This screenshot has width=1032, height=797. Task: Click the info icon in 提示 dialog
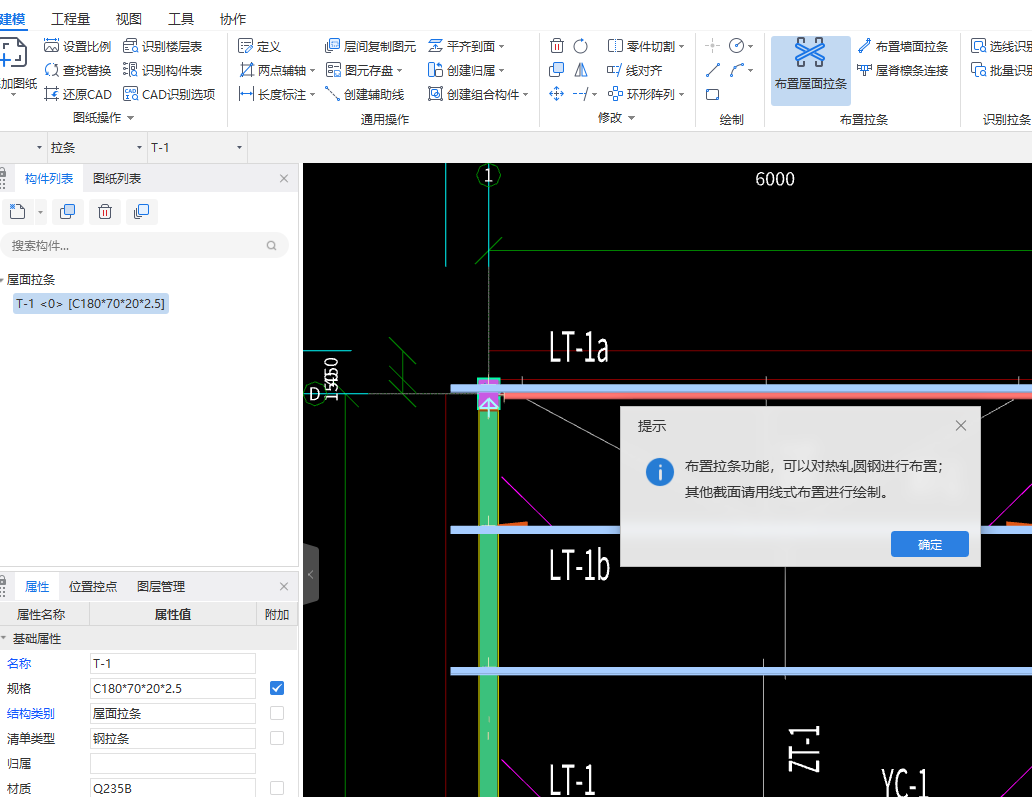[x=659, y=472]
